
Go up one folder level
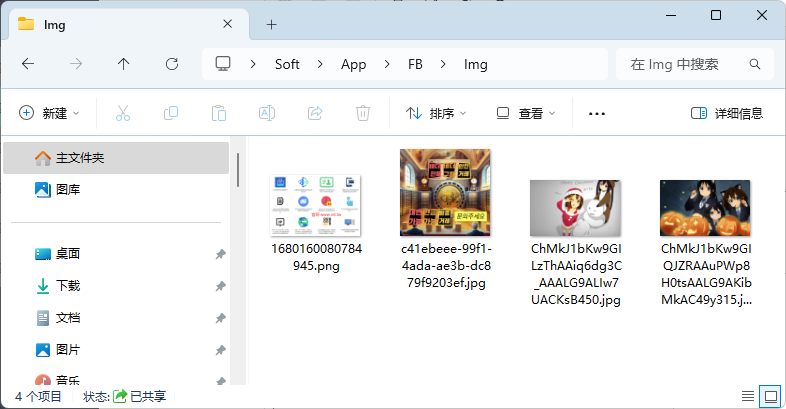point(123,64)
